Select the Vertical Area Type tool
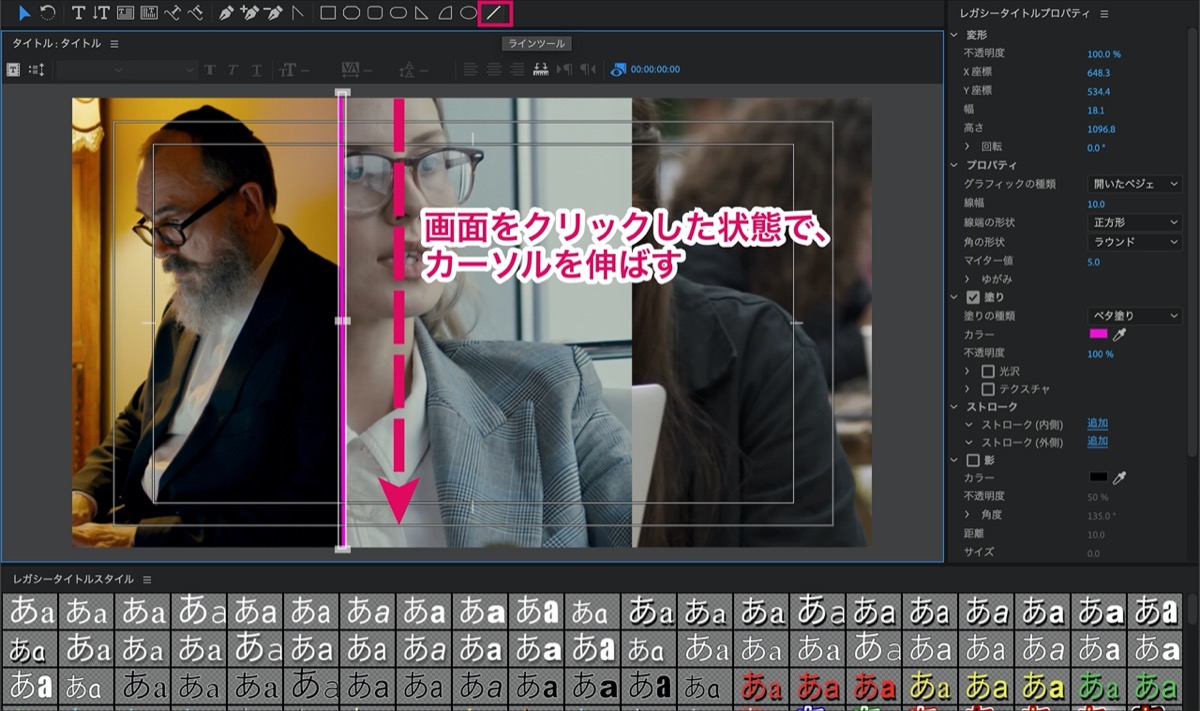Viewport: 1200px width, 711px height. pyautogui.click(x=149, y=13)
